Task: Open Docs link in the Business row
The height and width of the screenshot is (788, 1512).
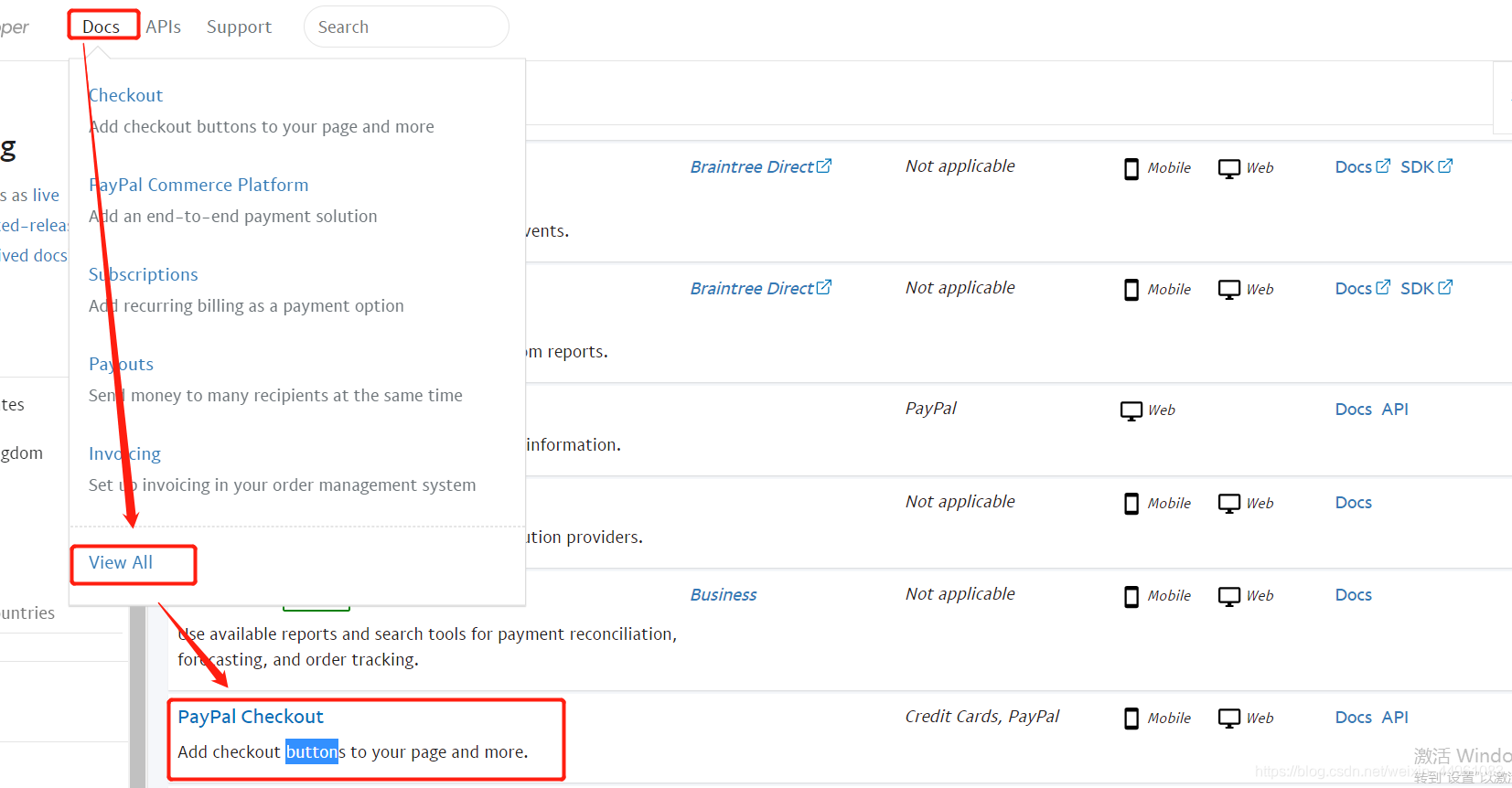Action: (x=1354, y=594)
